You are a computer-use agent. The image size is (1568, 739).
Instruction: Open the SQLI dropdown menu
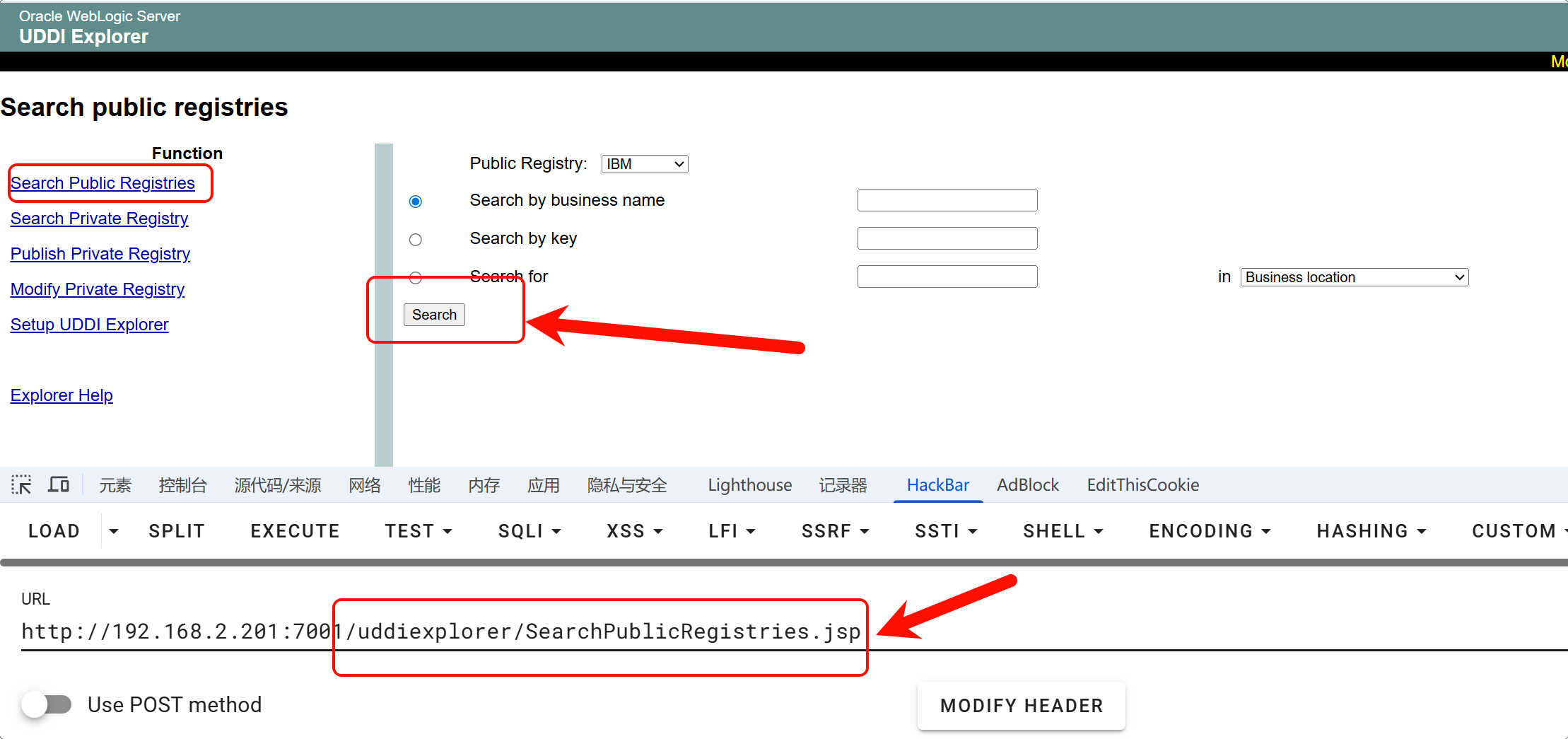point(530,531)
